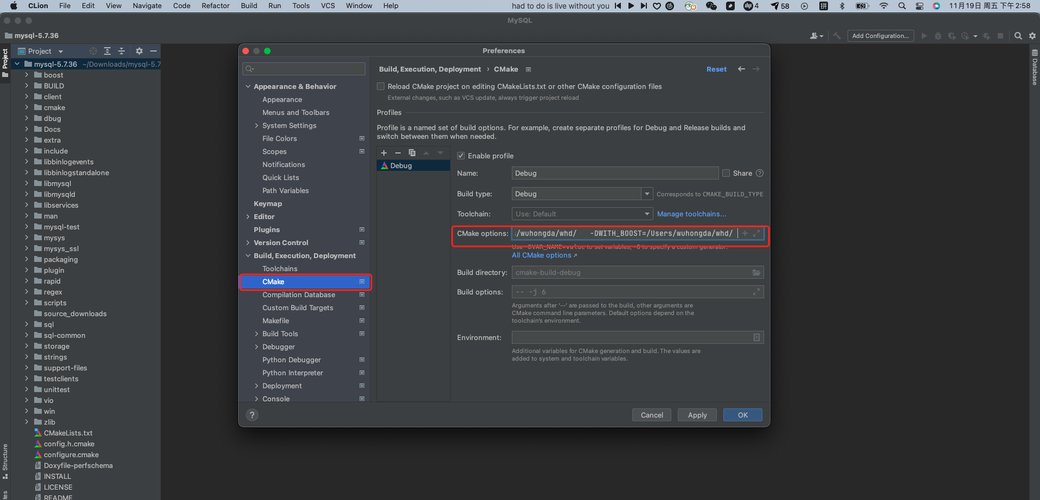Open the Structure side tool window
Screen dimensions: 1040x500
tap(5, 462)
